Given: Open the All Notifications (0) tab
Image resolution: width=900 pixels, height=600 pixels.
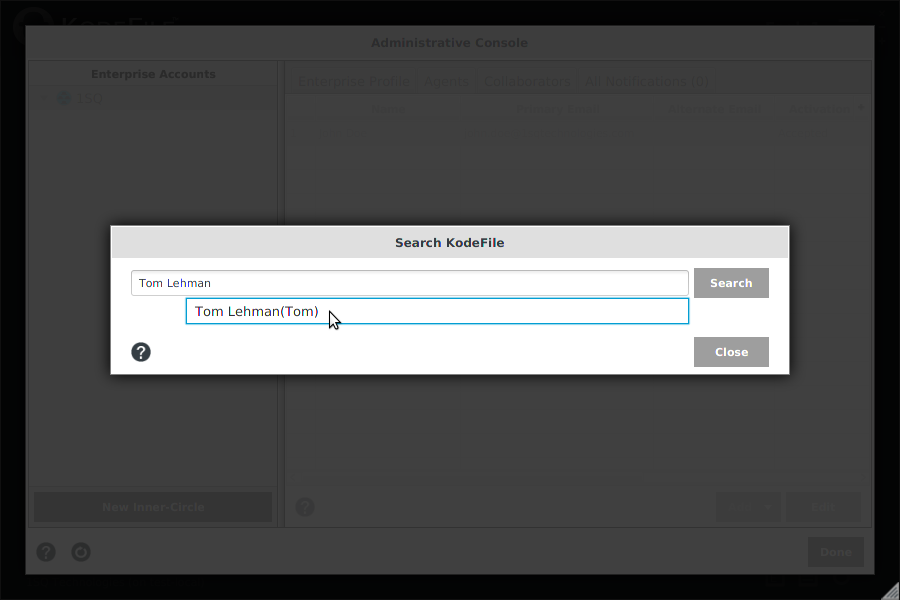Looking at the screenshot, I should coord(646,82).
